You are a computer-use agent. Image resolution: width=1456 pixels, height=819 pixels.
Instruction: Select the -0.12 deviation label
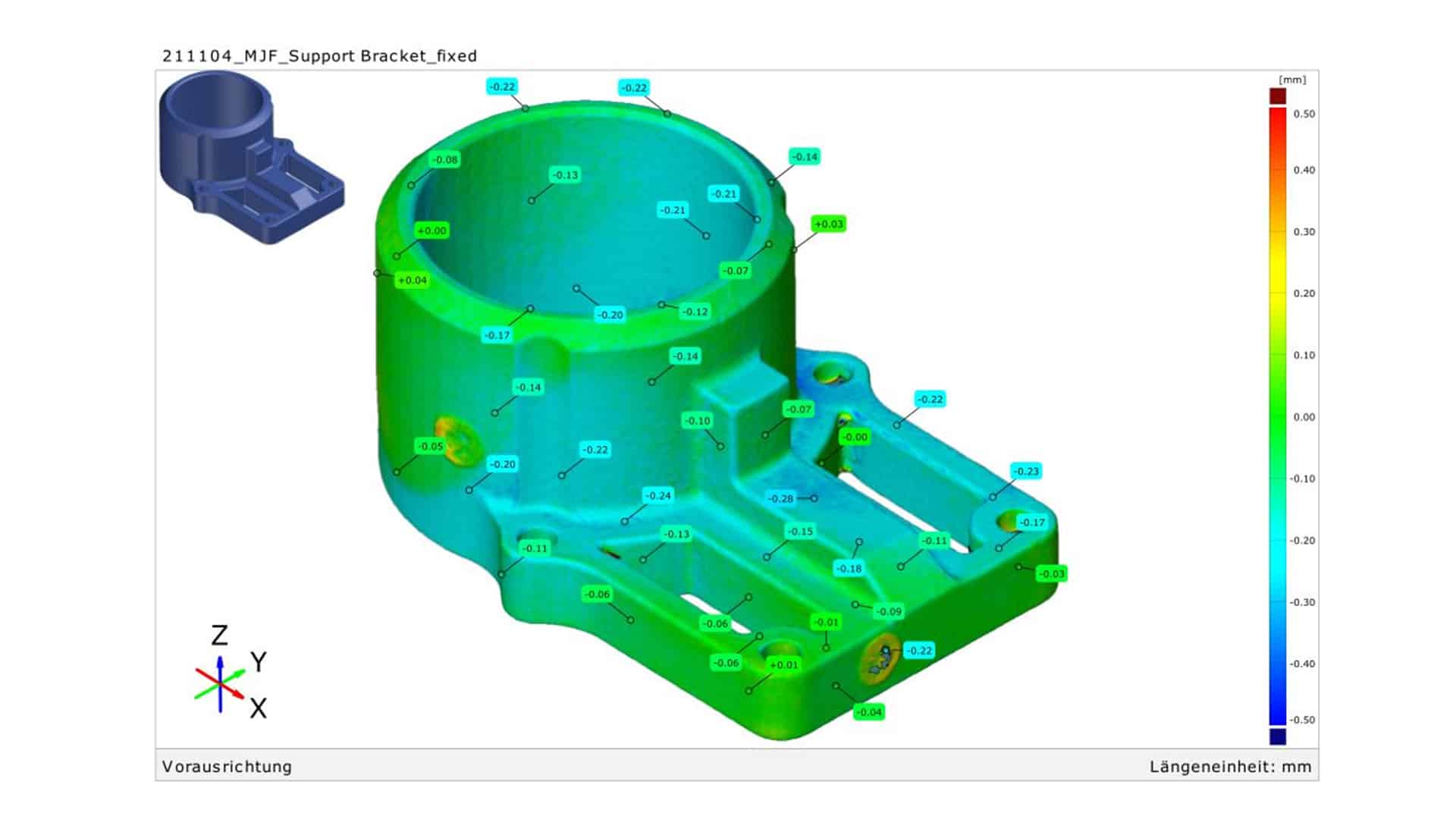coord(695,311)
